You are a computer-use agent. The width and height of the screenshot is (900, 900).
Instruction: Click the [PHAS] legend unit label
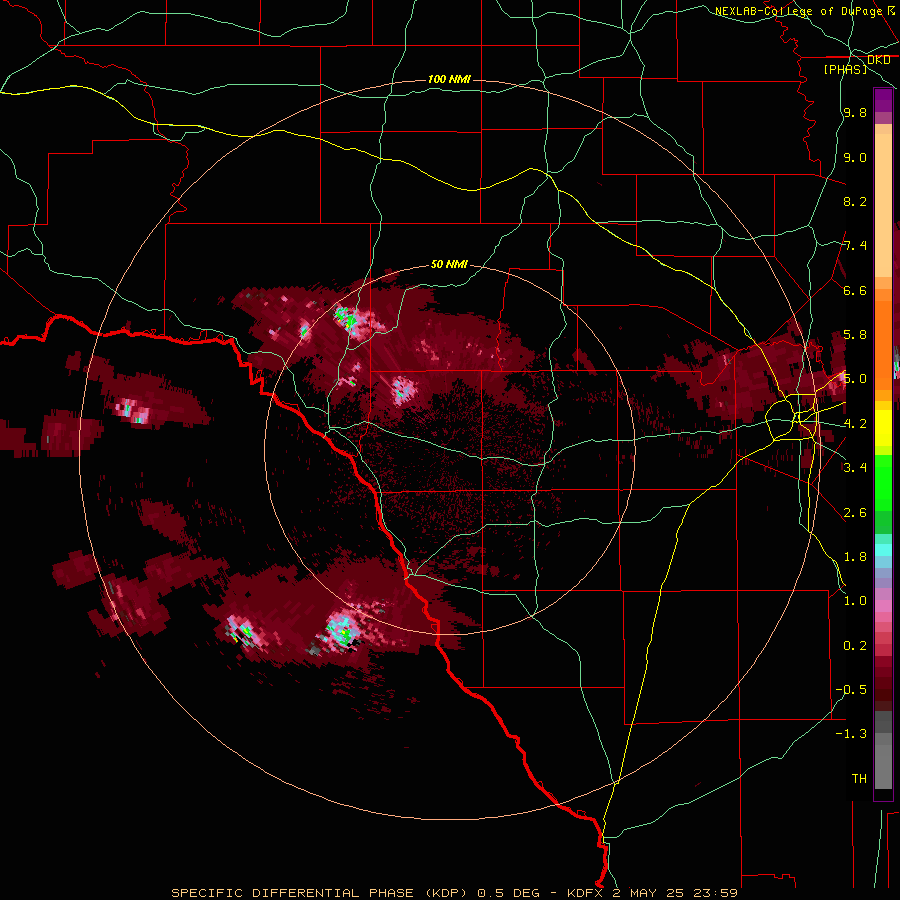[x=845, y=69]
